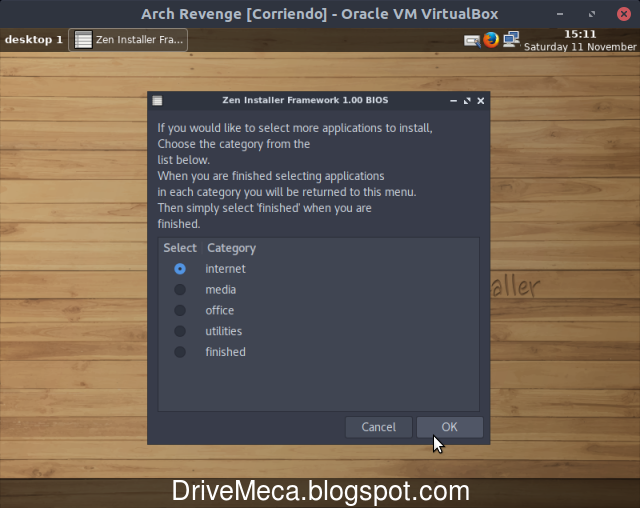
Task: Open Firefox from the panel tray
Action: coord(491,40)
